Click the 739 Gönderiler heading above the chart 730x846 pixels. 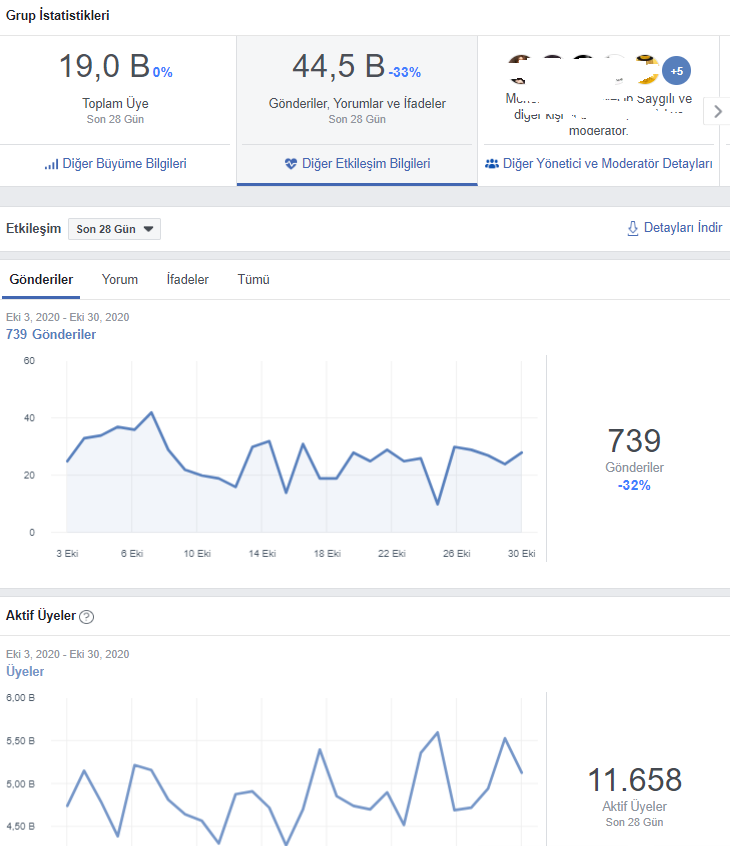[x=51, y=335]
